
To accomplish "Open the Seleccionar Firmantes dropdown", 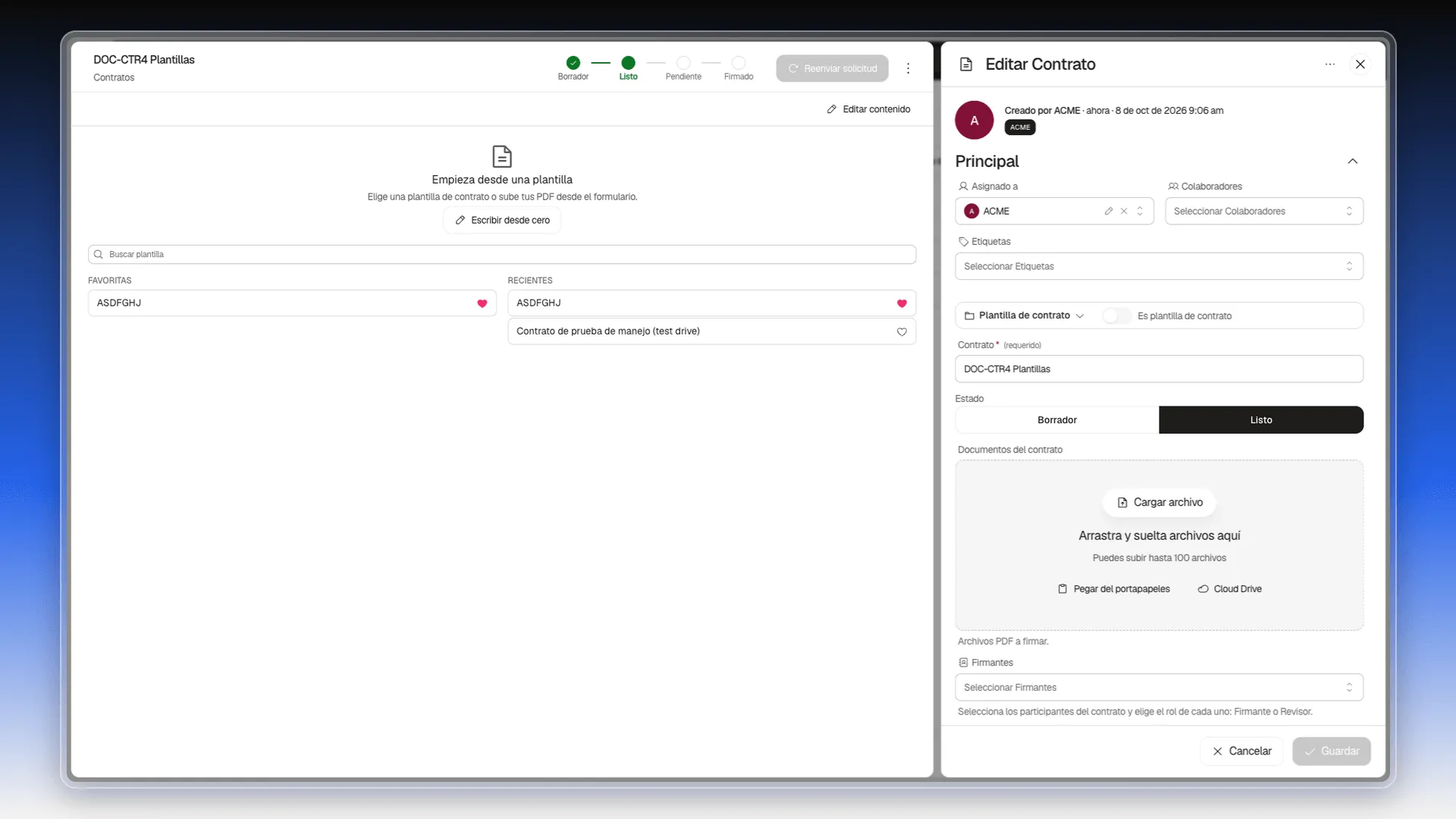I will coord(1159,687).
